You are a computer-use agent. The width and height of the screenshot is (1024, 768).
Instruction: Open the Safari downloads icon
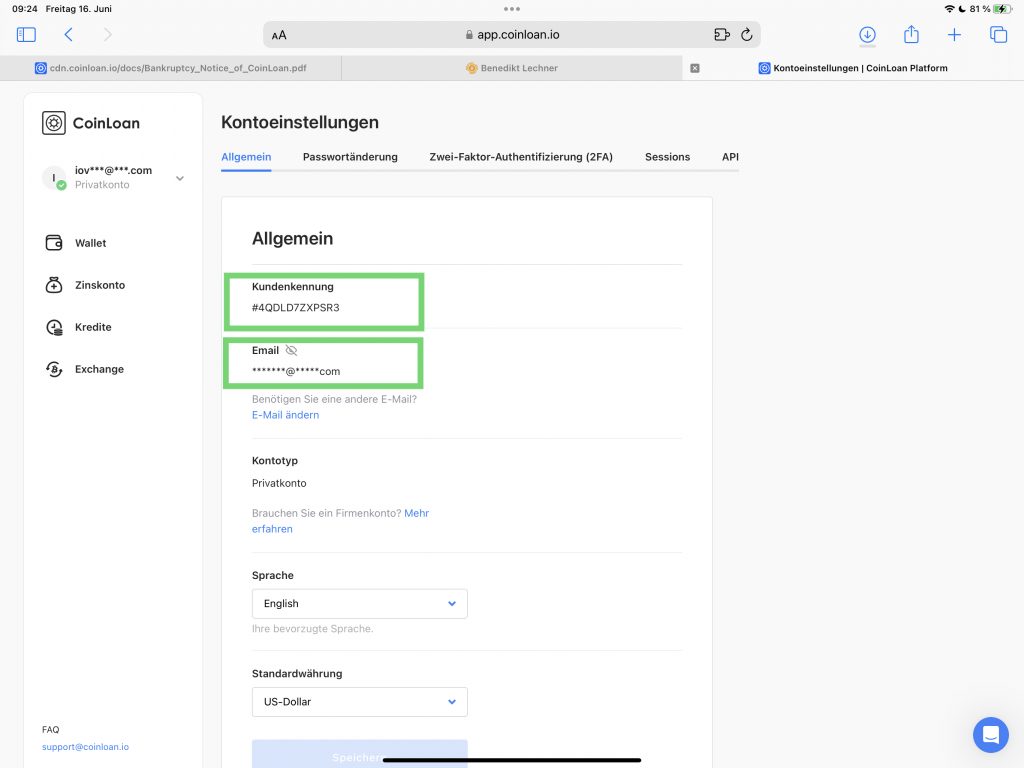867,35
